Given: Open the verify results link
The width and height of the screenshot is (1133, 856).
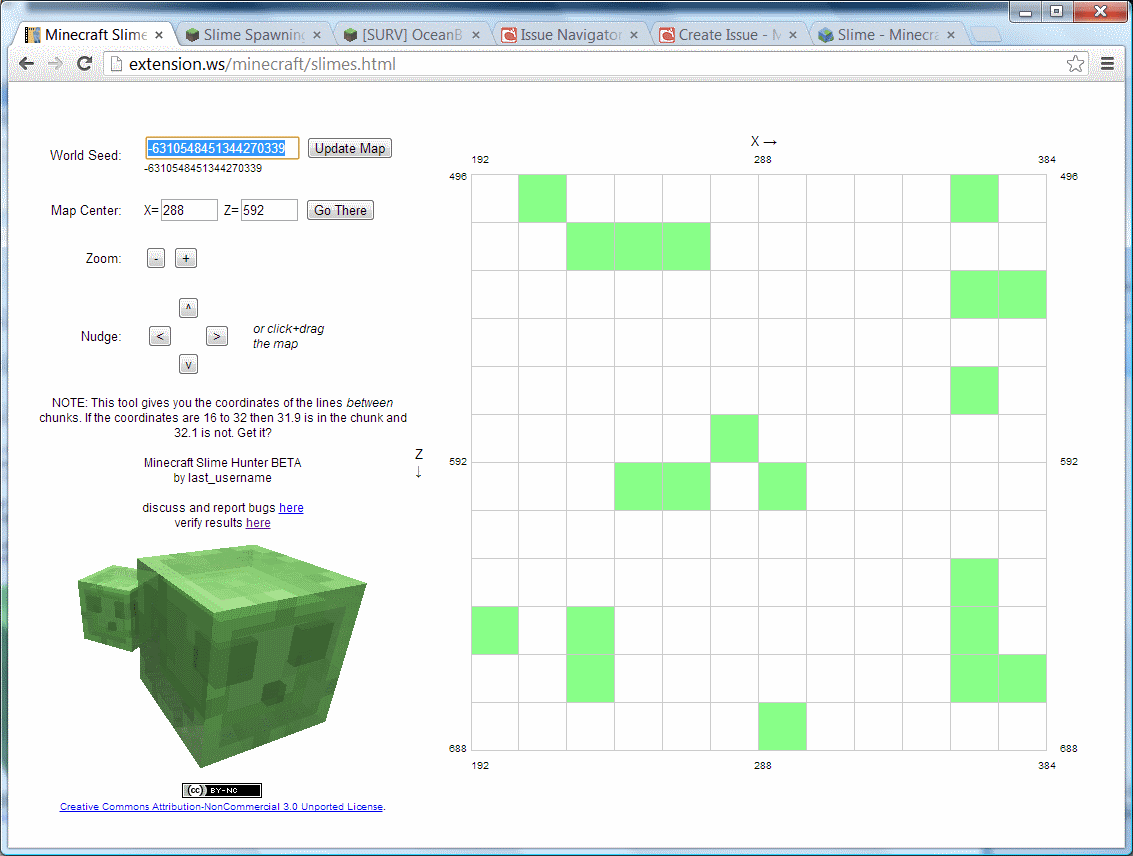Looking at the screenshot, I should click(258, 523).
